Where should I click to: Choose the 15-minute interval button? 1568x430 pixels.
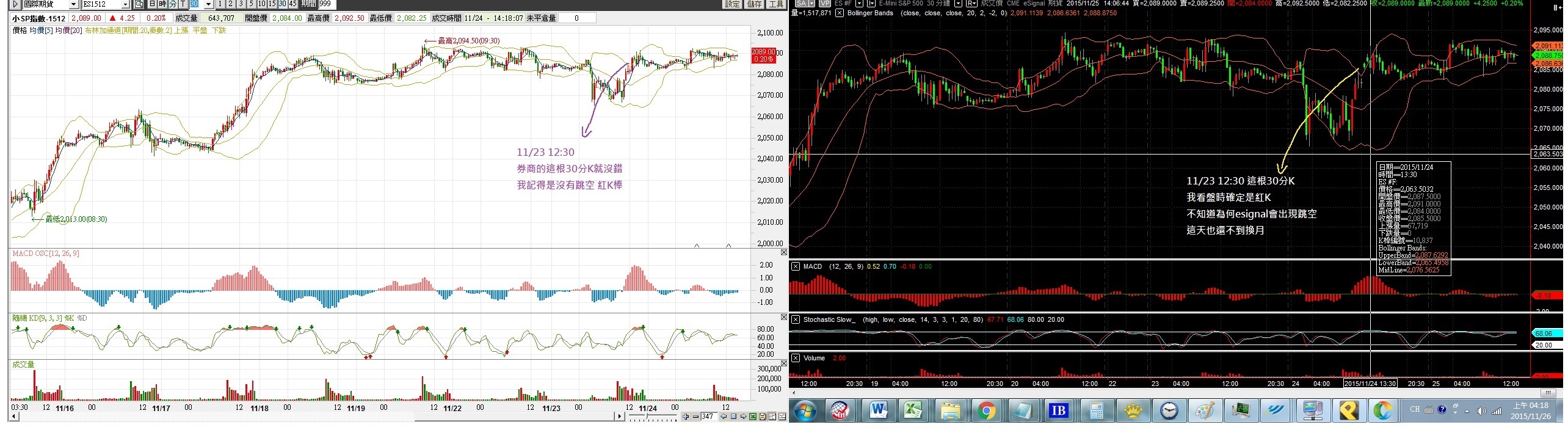[272, 4]
